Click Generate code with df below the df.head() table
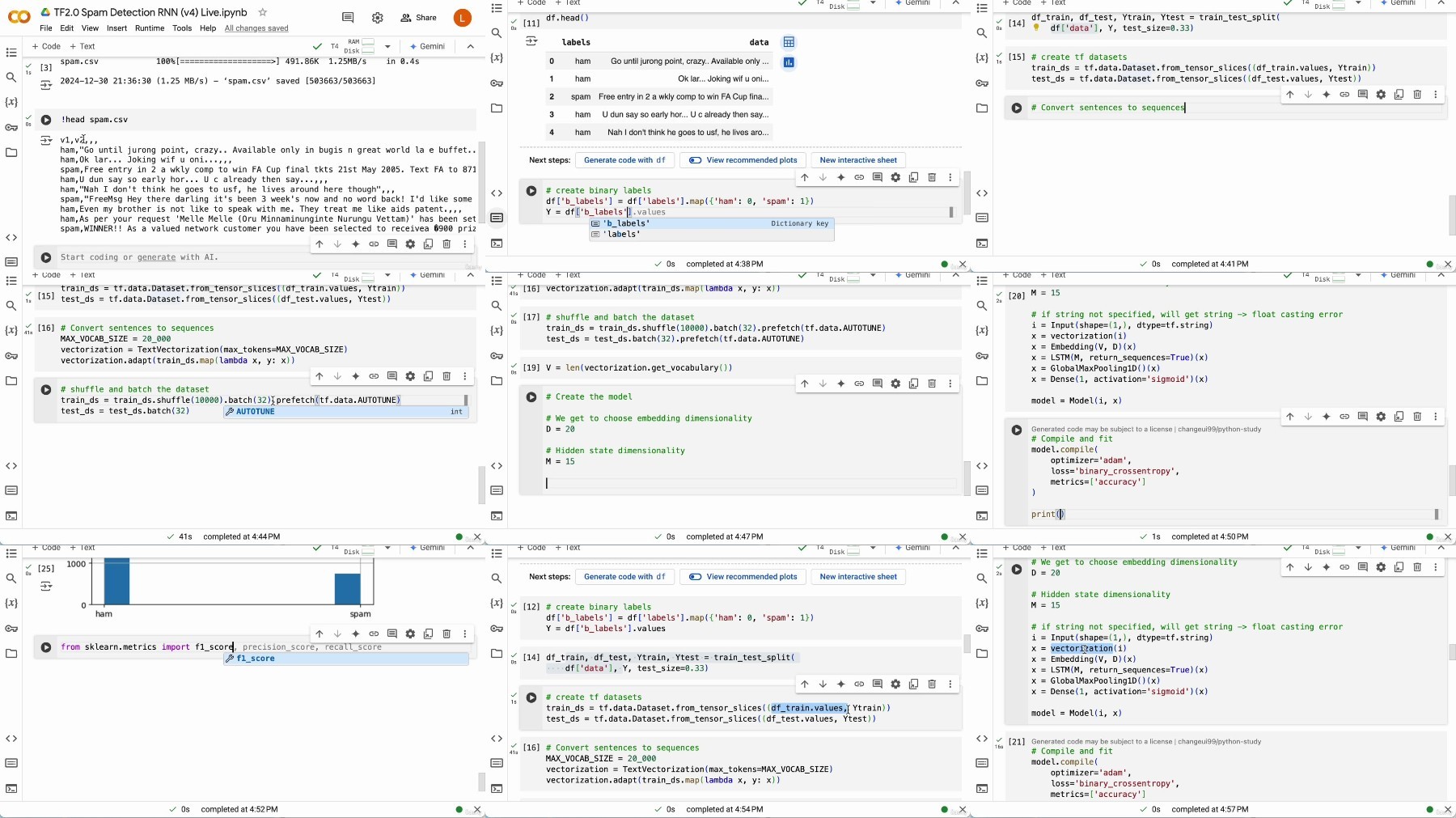This screenshot has height=818, width=1456. [624, 160]
